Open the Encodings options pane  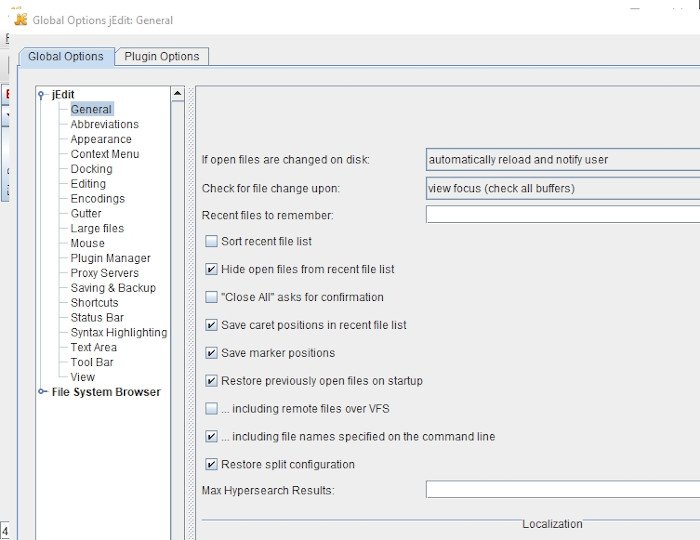(x=98, y=199)
